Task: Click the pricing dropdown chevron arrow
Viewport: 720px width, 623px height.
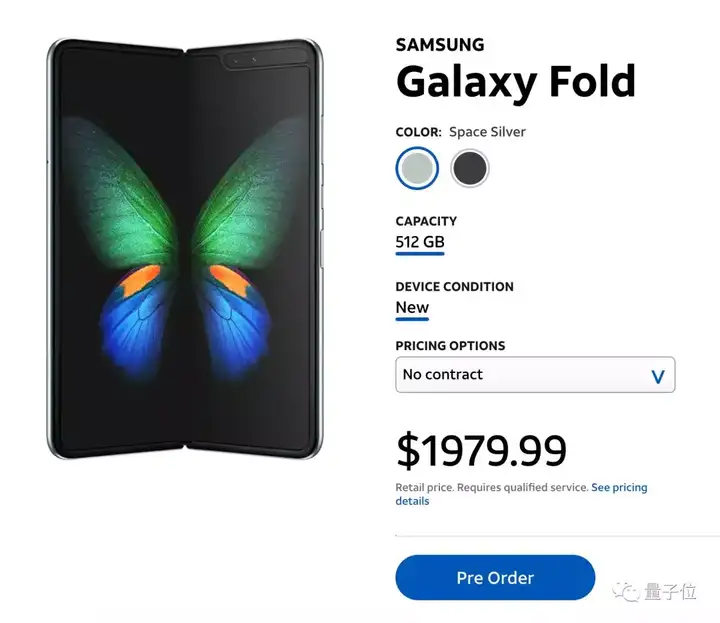Action: point(657,376)
